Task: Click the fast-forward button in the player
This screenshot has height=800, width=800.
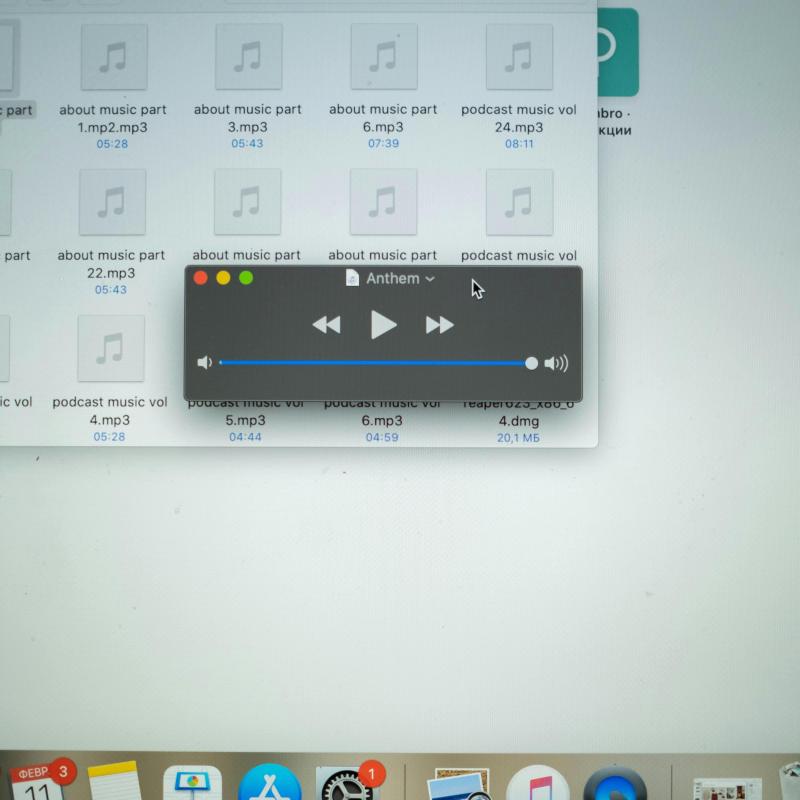Action: (439, 324)
